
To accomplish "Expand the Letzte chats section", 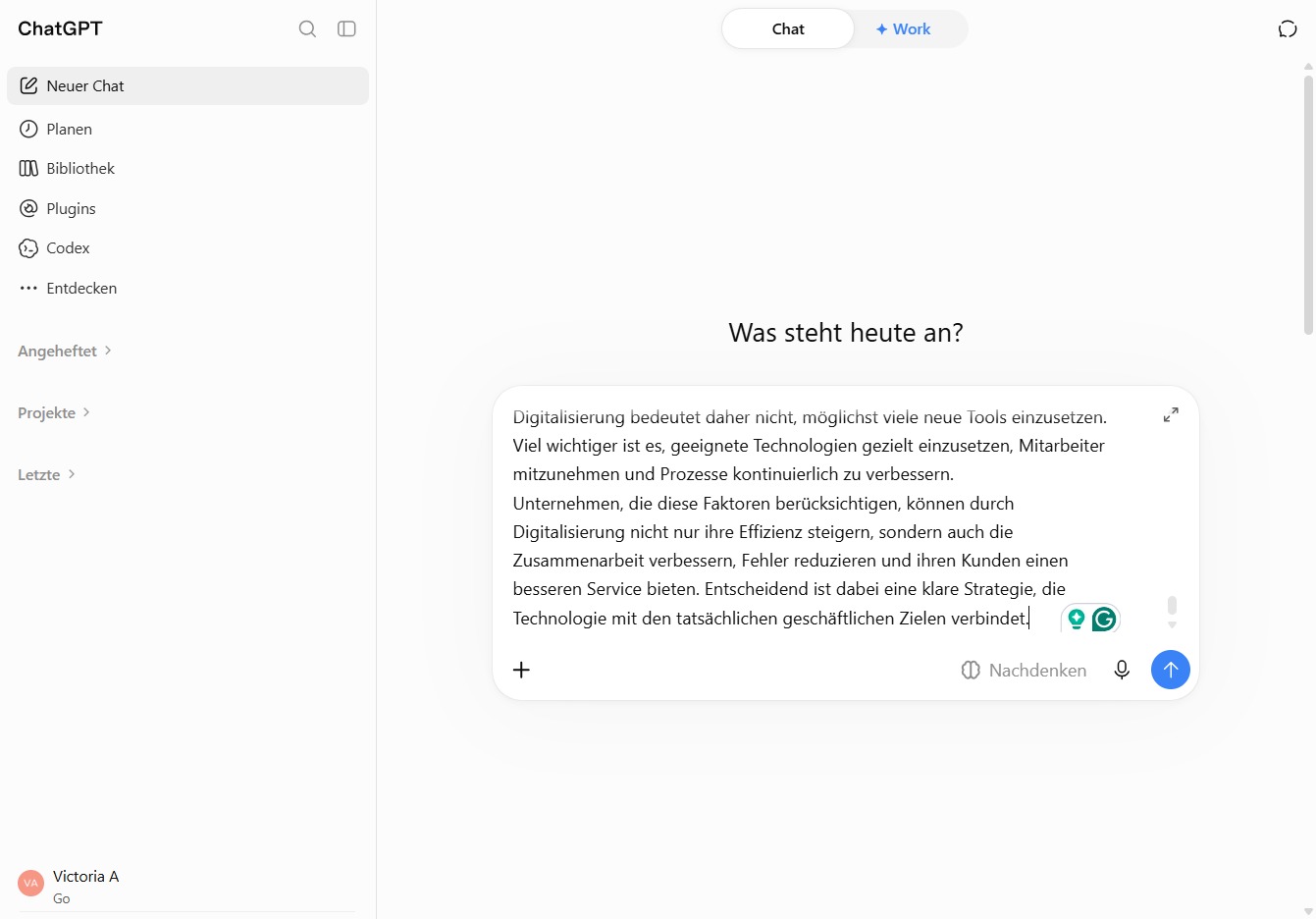I will point(47,474).
